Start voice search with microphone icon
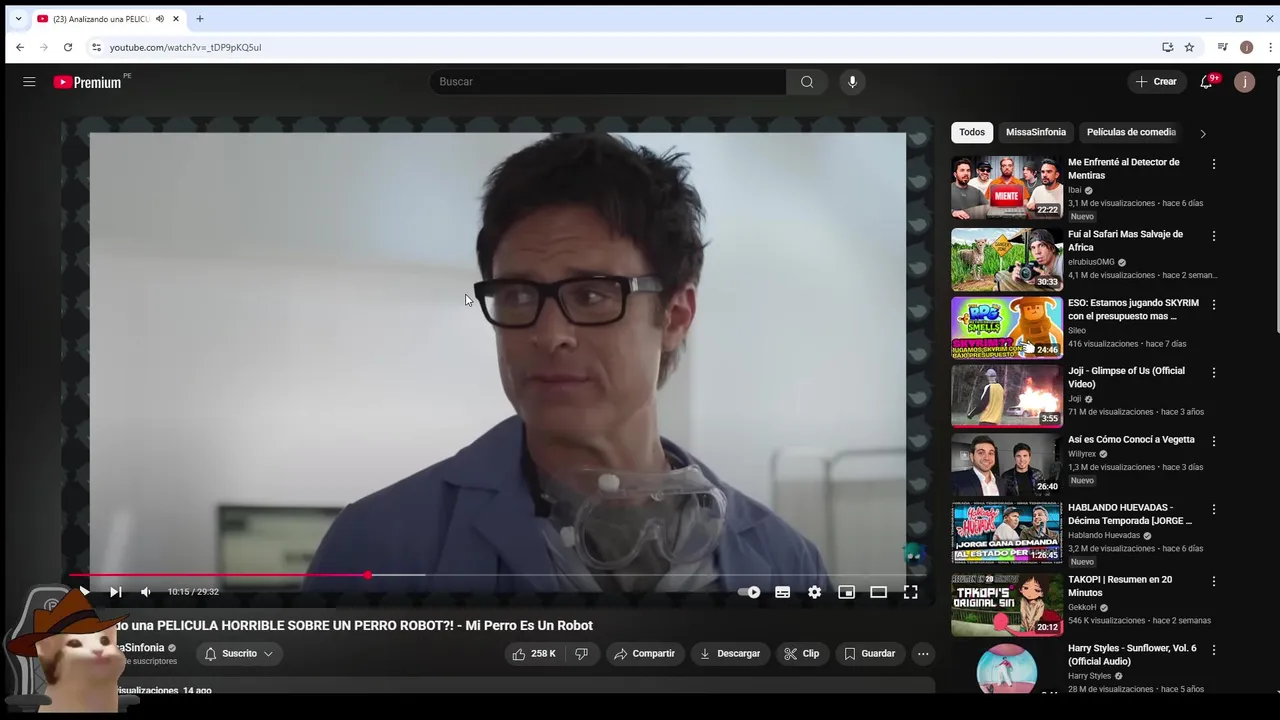This screenshot has height=720, width=1280. [x=852, y=82]
